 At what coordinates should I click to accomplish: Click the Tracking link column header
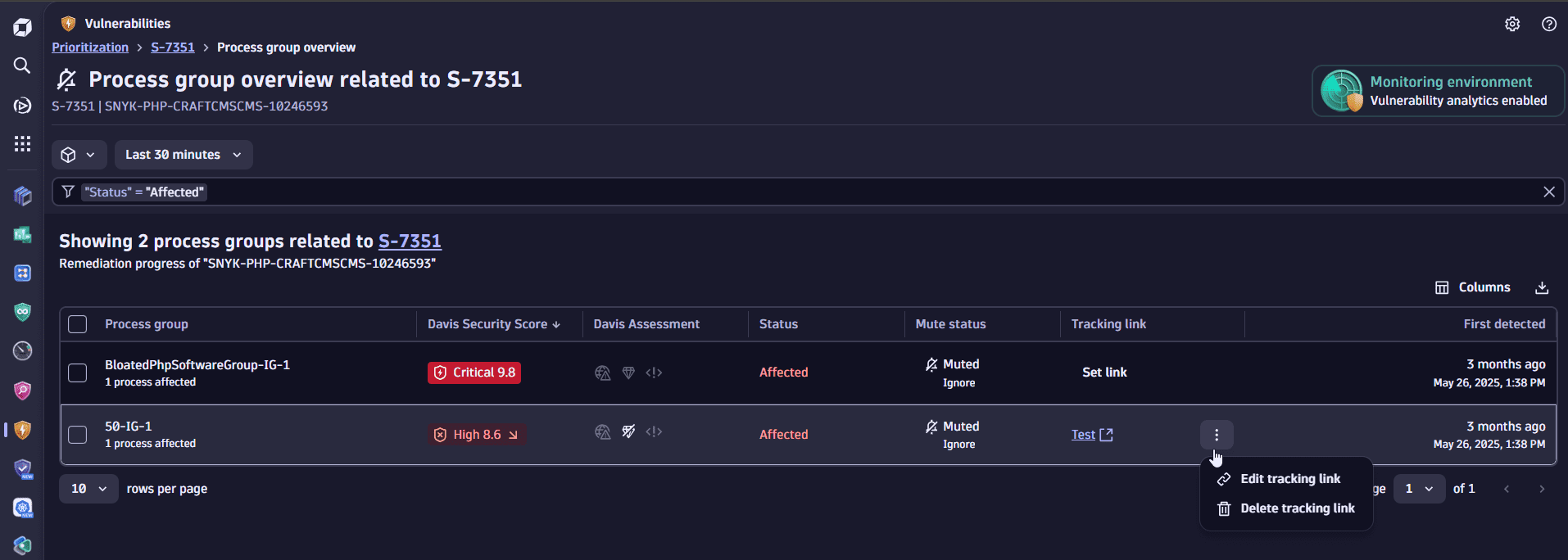point(1108,324)
